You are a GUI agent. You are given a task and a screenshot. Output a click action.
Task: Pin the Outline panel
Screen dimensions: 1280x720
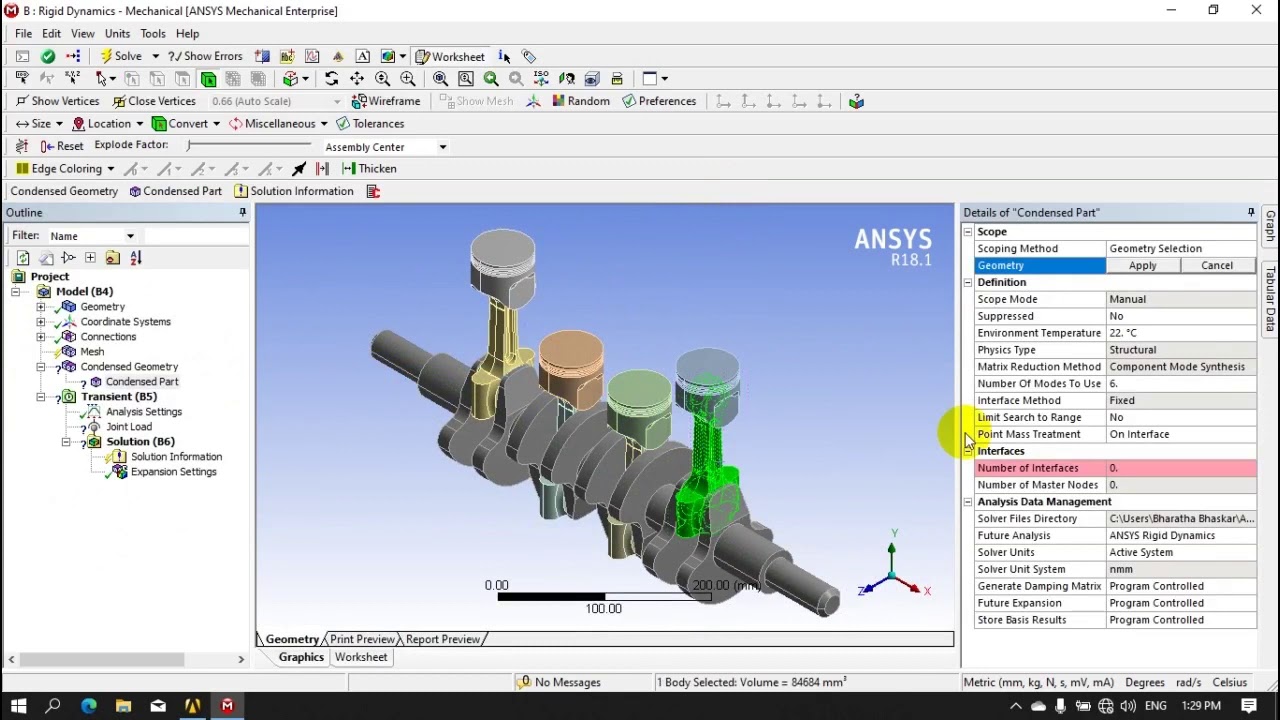[x=242, y=212]
